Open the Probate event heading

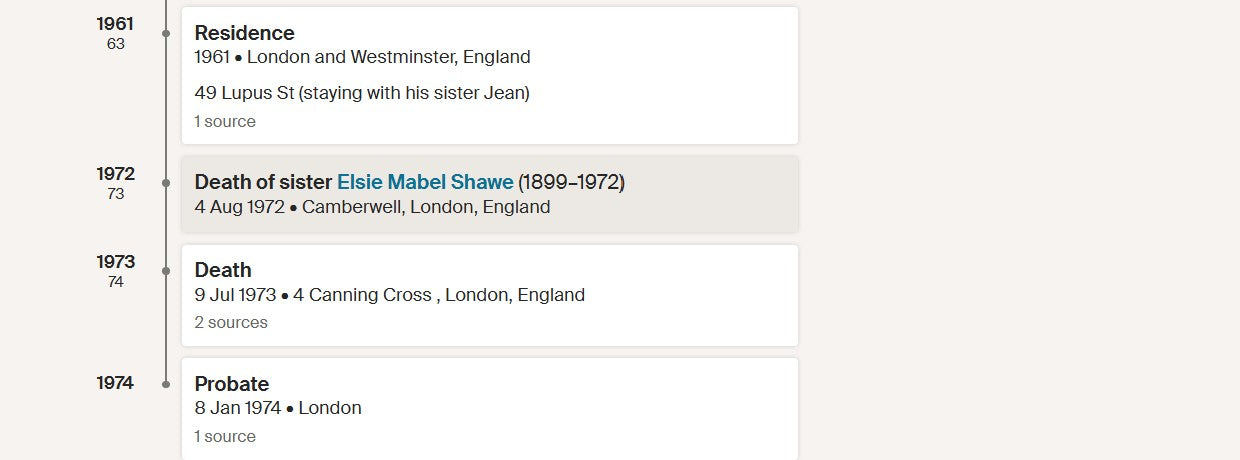[x=232, y=384]
